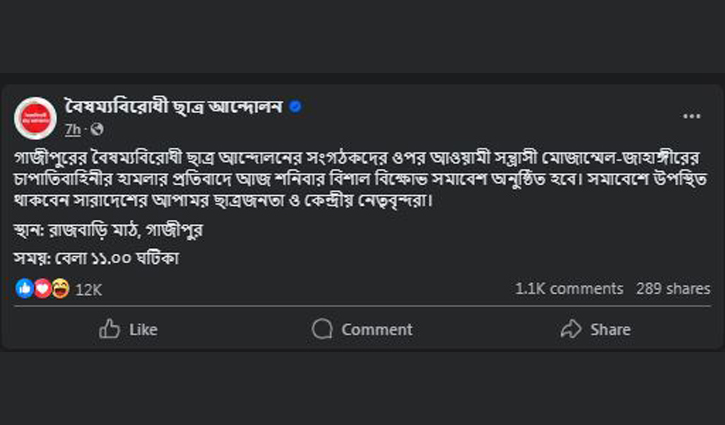Click the globe public audience icon
The image size is (725, 425).
(97, 129)
